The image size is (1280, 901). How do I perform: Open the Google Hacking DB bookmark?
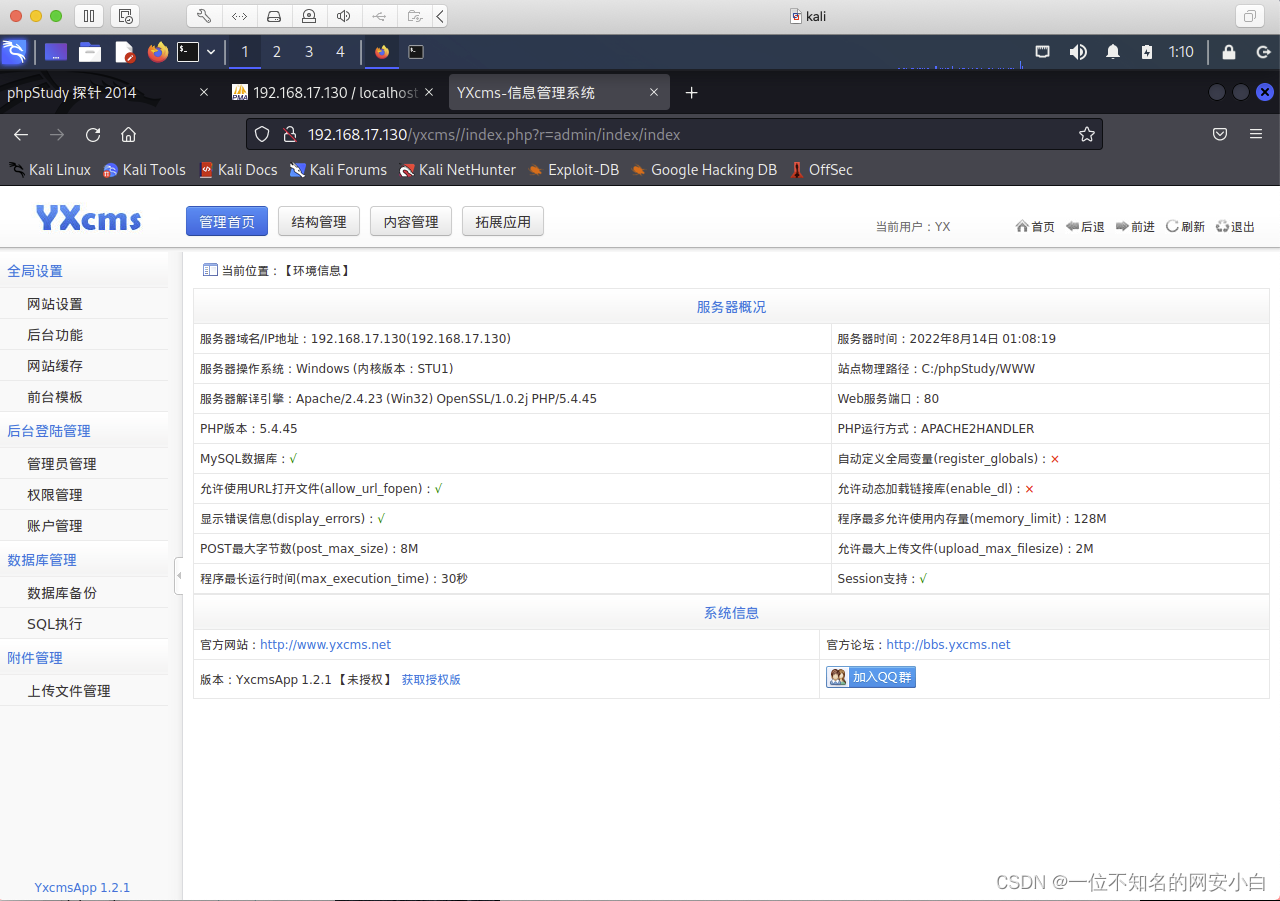704,170
